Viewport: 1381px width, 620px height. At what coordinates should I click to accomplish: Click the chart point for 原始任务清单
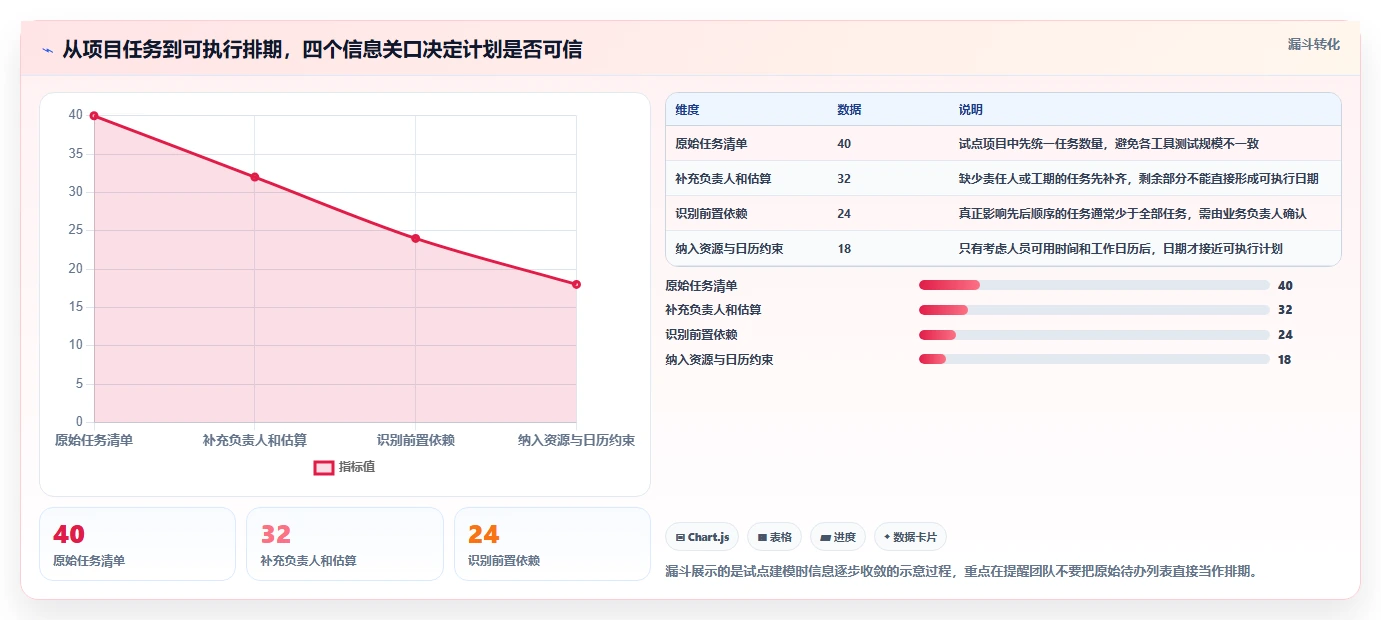pos(94,116)
